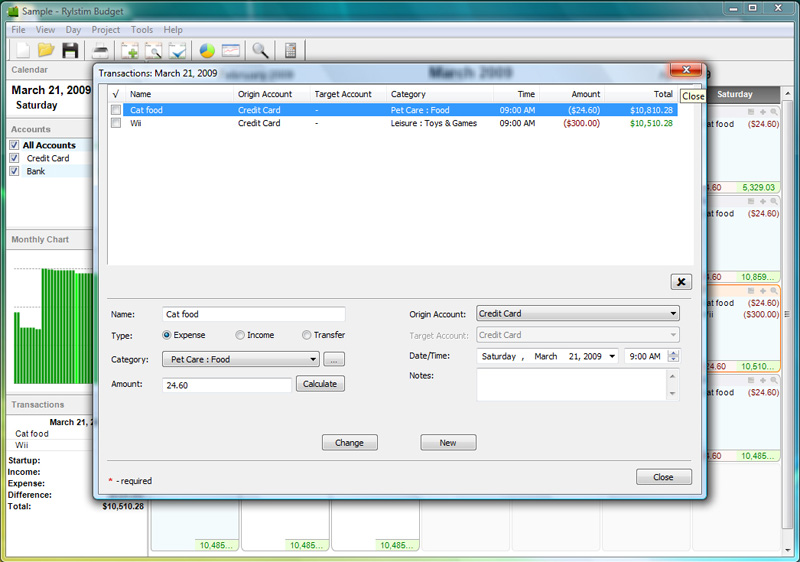The height and width of the screenshot is (562, 800).
Task: Click the plus icon in the 10,859 Saturday cell
Action: pyautogui.click(x=762, y=201)
